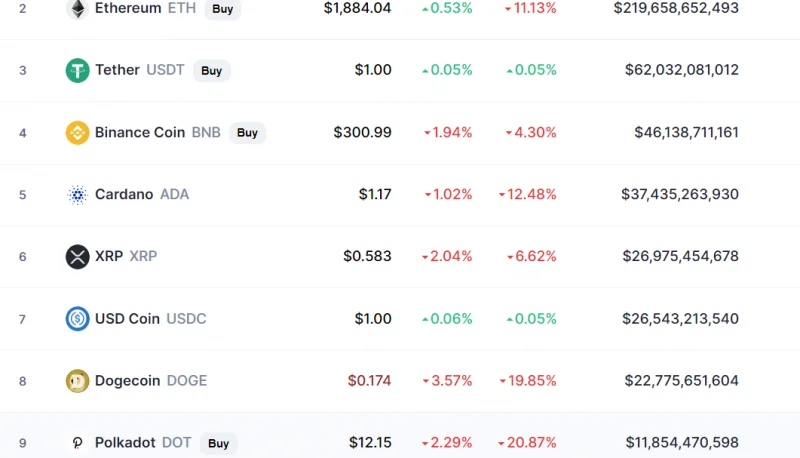Click the Polkadot DOT name link
Screen dimensions: 800x458
coord(143,443)
